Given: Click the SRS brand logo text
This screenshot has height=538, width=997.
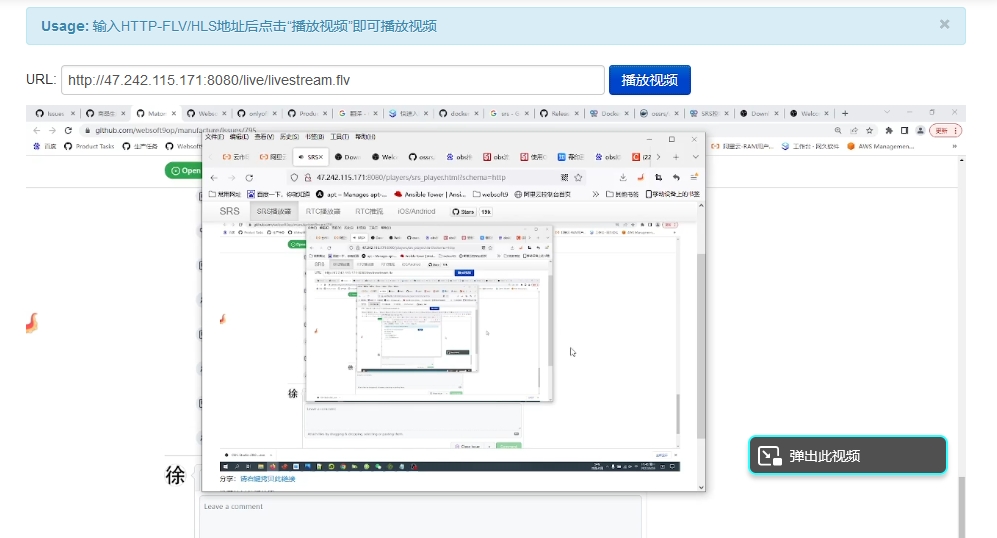Looking at the screenshot, I should point(229,212).
